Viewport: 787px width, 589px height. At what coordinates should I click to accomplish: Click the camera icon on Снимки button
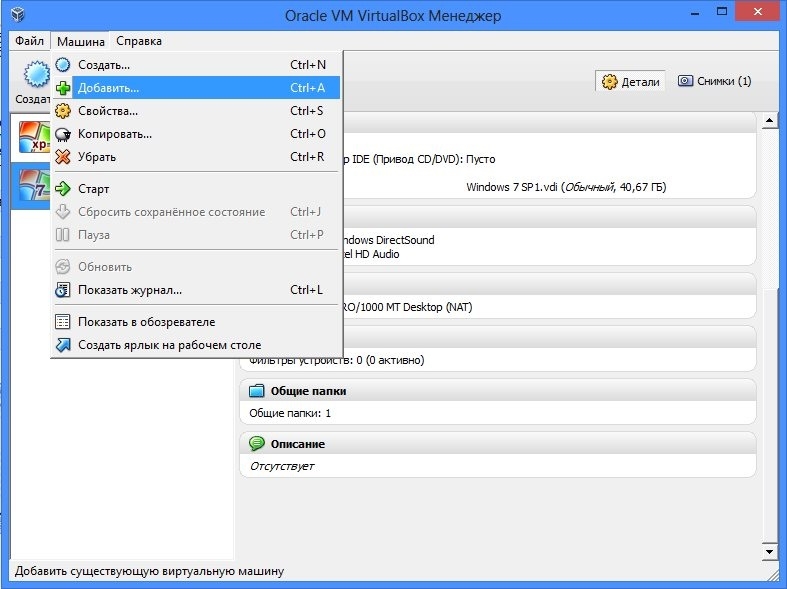[x=685, y=81]
